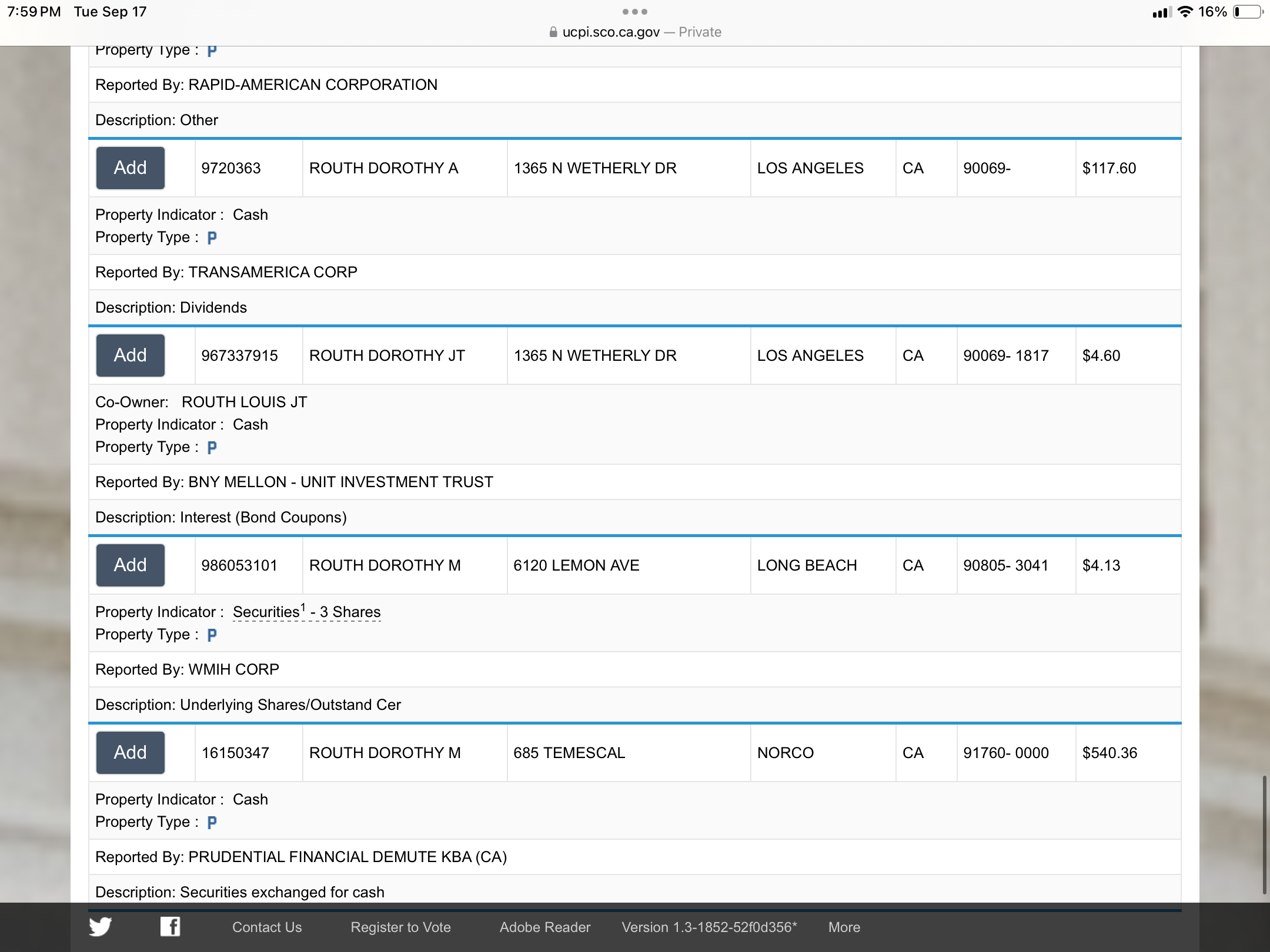Click city LONG BEACH
1270x952 pixels.
click(807, 565)
